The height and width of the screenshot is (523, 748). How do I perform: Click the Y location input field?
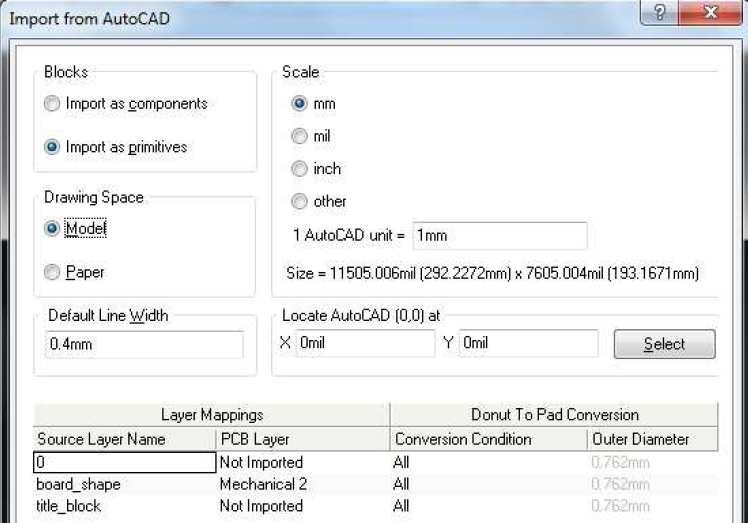click(529, 343)
